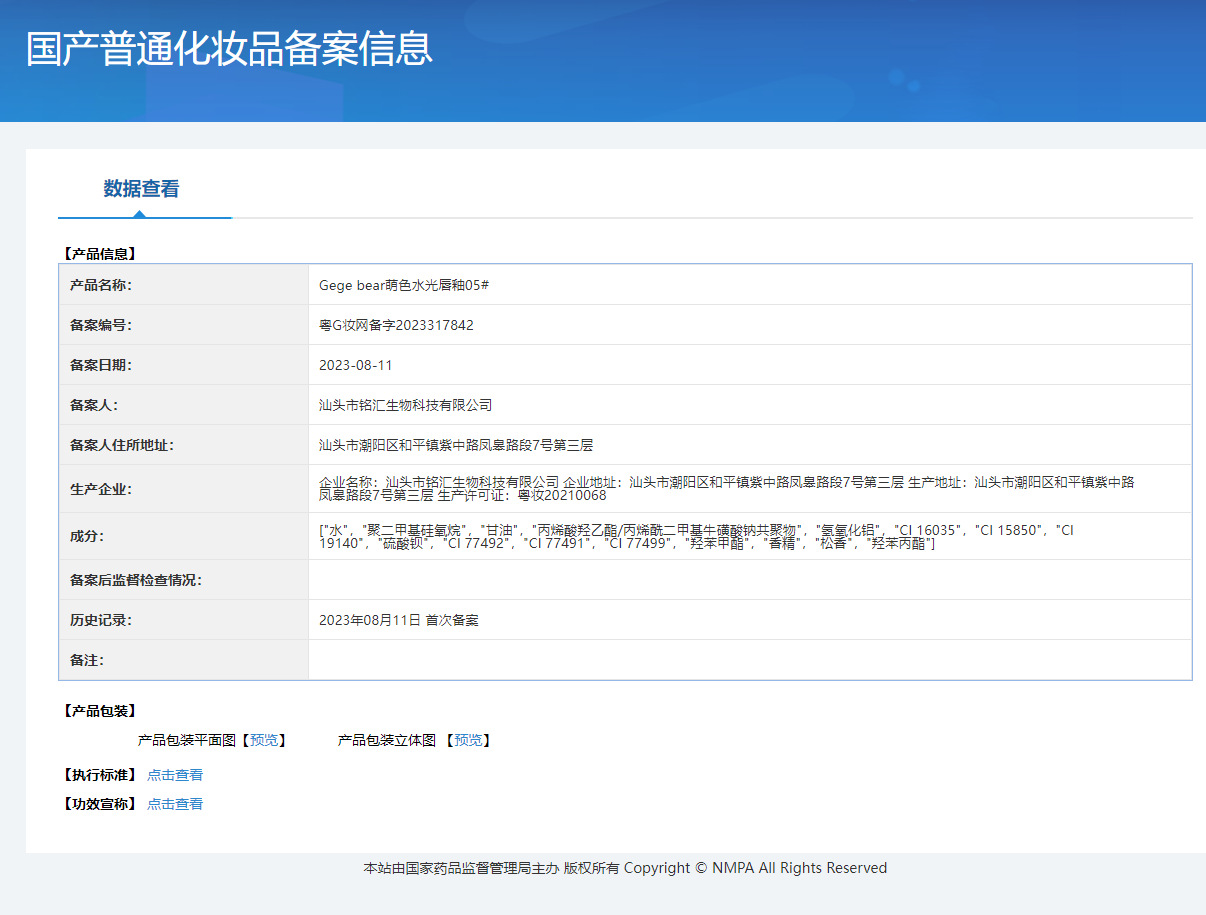Switch to the 数据查看 tab
1206x915 pixels.
pos(141,189)
